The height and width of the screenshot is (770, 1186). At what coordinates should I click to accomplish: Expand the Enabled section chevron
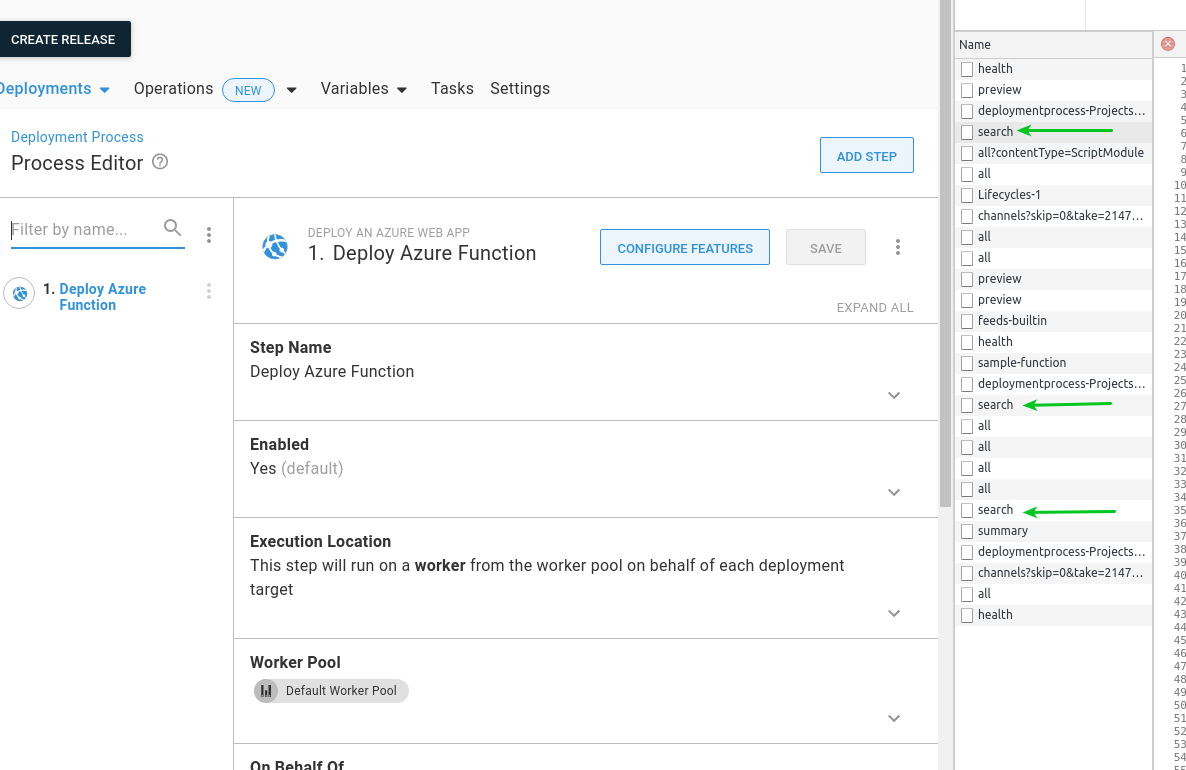[894, 492]
